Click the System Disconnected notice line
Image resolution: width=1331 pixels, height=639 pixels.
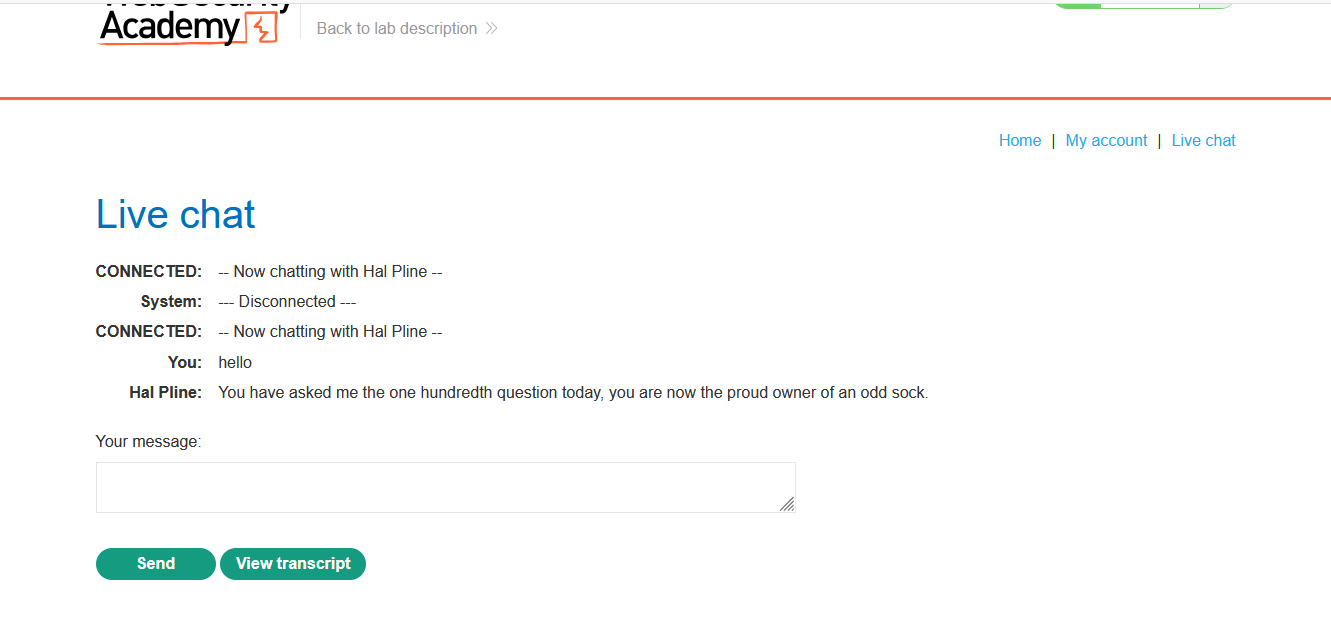point(287,302)
